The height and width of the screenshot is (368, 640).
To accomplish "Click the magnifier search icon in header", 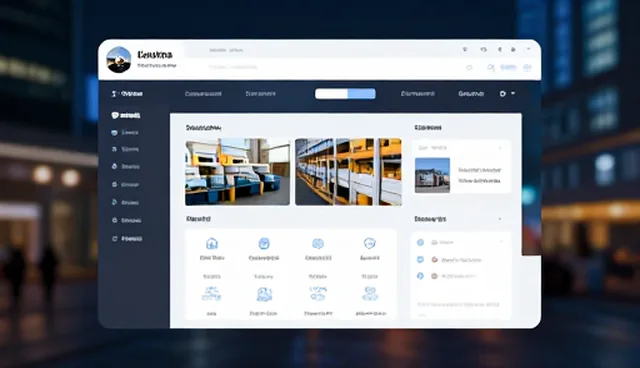I will click(x=491, y=67).
